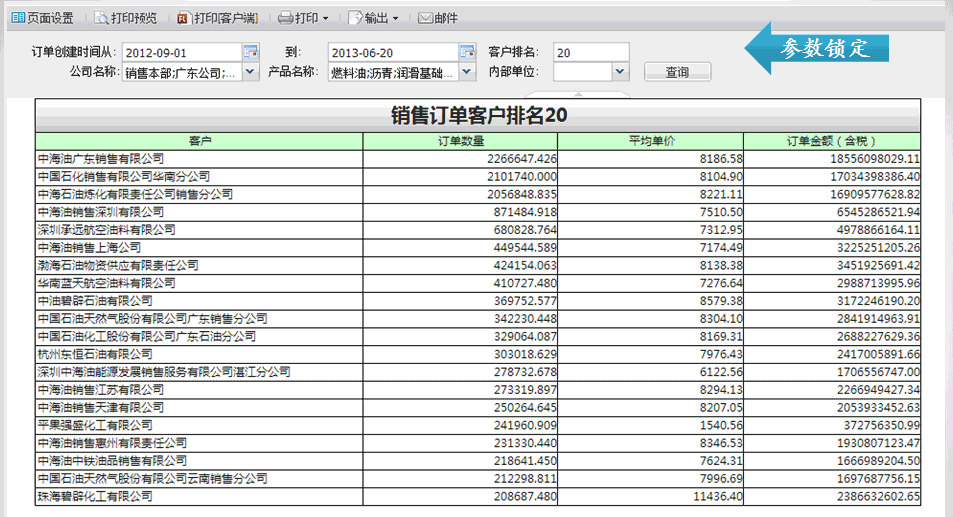The width and height of the screenshot is (953, 517).
Task: Click the 公司名称 field 销售本部;广东公司
Action: (181, 72)
